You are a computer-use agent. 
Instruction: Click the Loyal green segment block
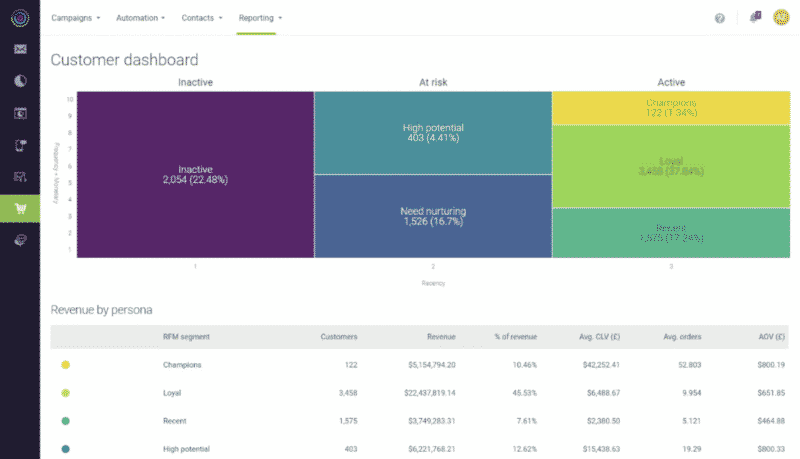point(670,166)
